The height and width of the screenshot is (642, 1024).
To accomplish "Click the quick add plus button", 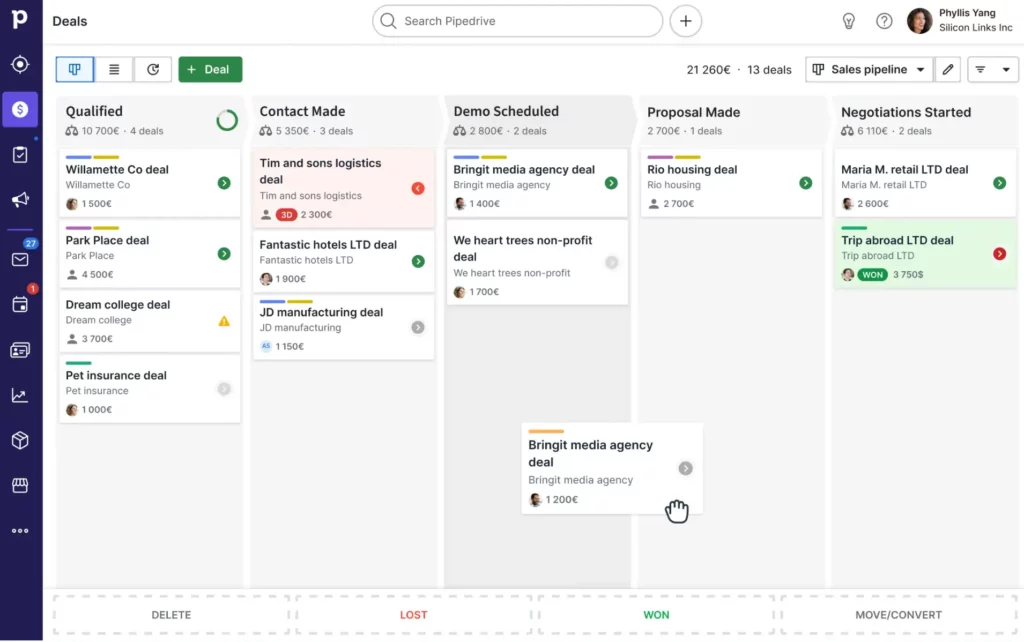I will (x=685, y=21).
